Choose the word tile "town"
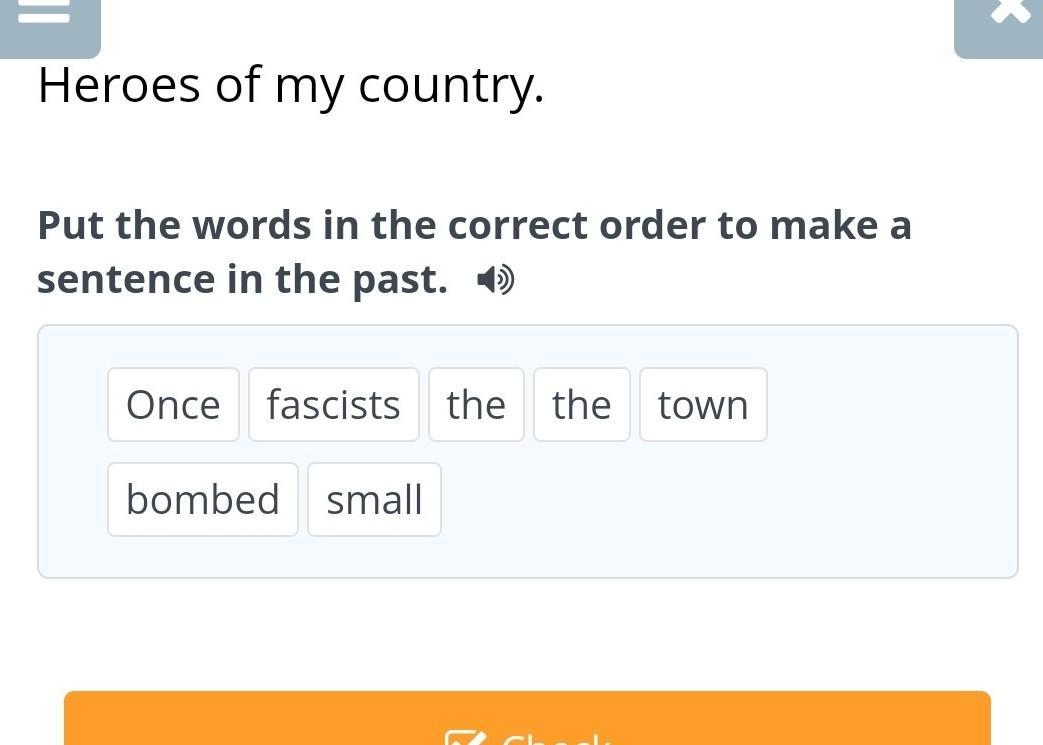Viewport: 1043px width, 745px height. click(703, 404)
